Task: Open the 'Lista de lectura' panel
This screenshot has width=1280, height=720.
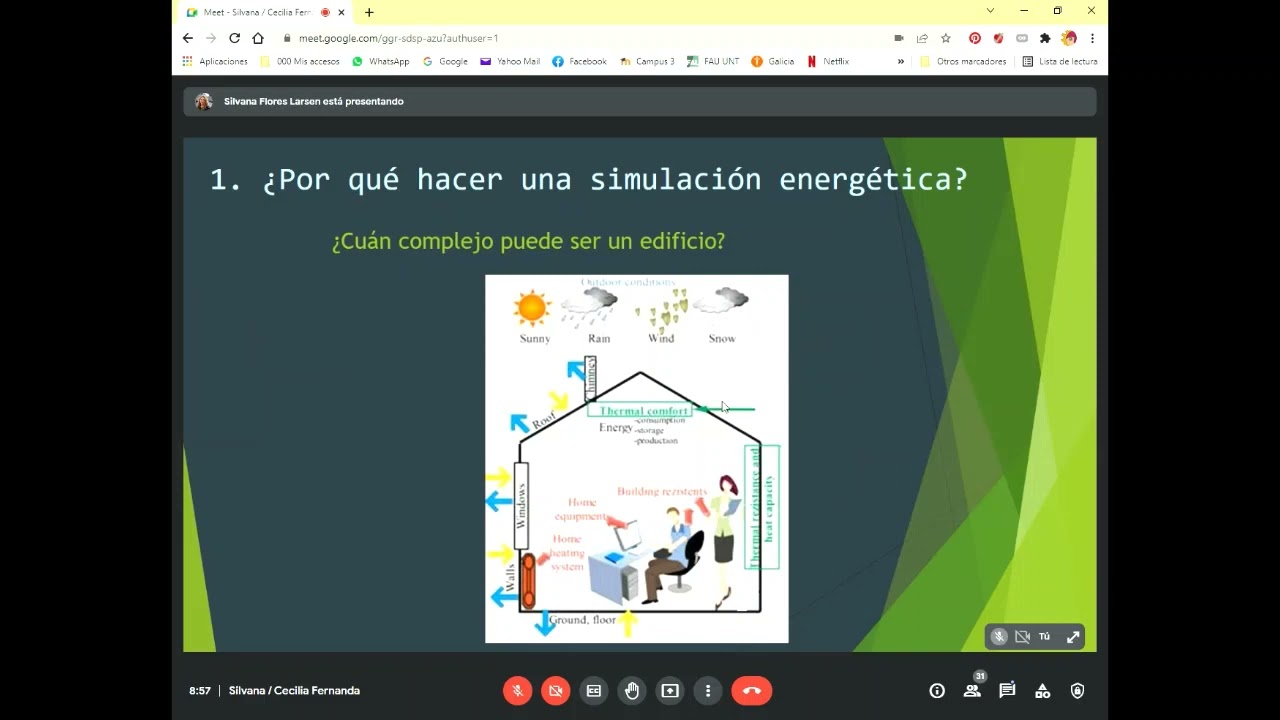Action: (1060, 61)
